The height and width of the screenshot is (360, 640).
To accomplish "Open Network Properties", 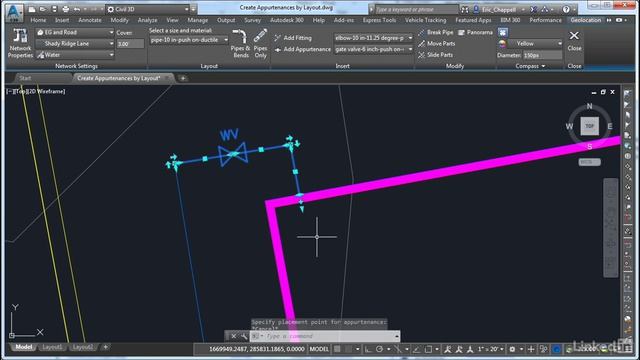I will [20, 43].
